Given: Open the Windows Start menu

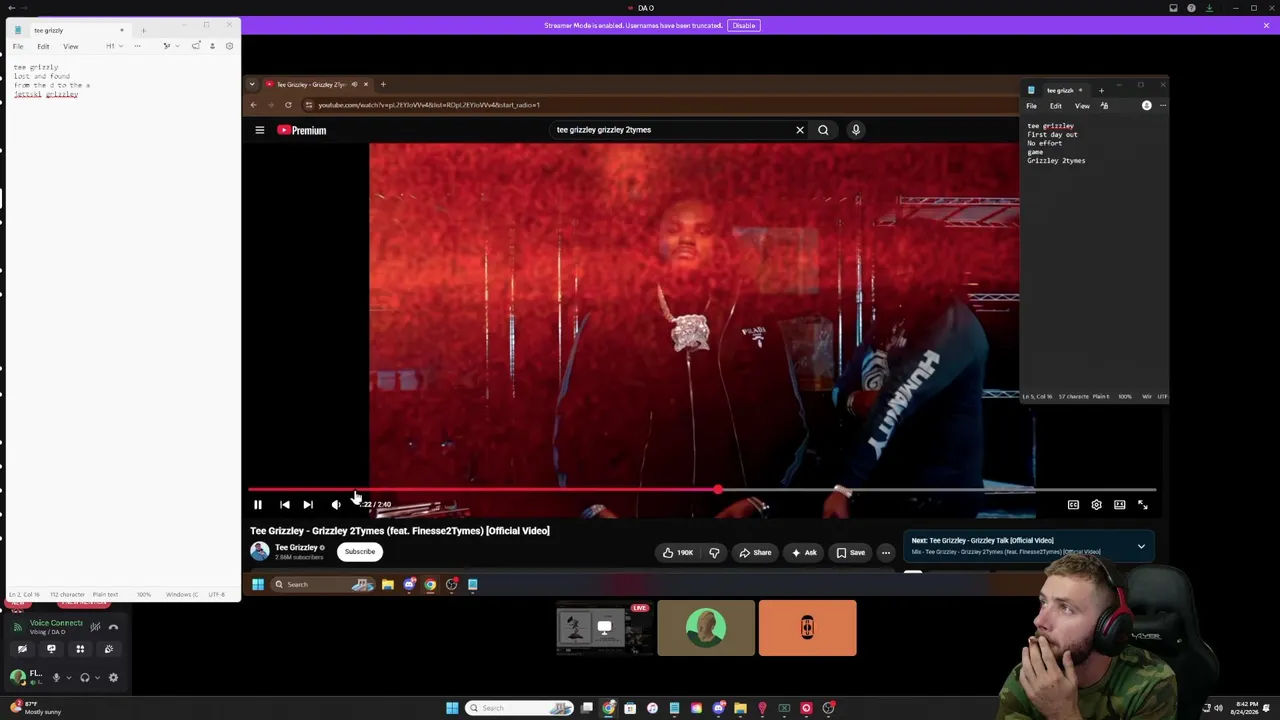Looking at the screenshot, I should [452, 708].
